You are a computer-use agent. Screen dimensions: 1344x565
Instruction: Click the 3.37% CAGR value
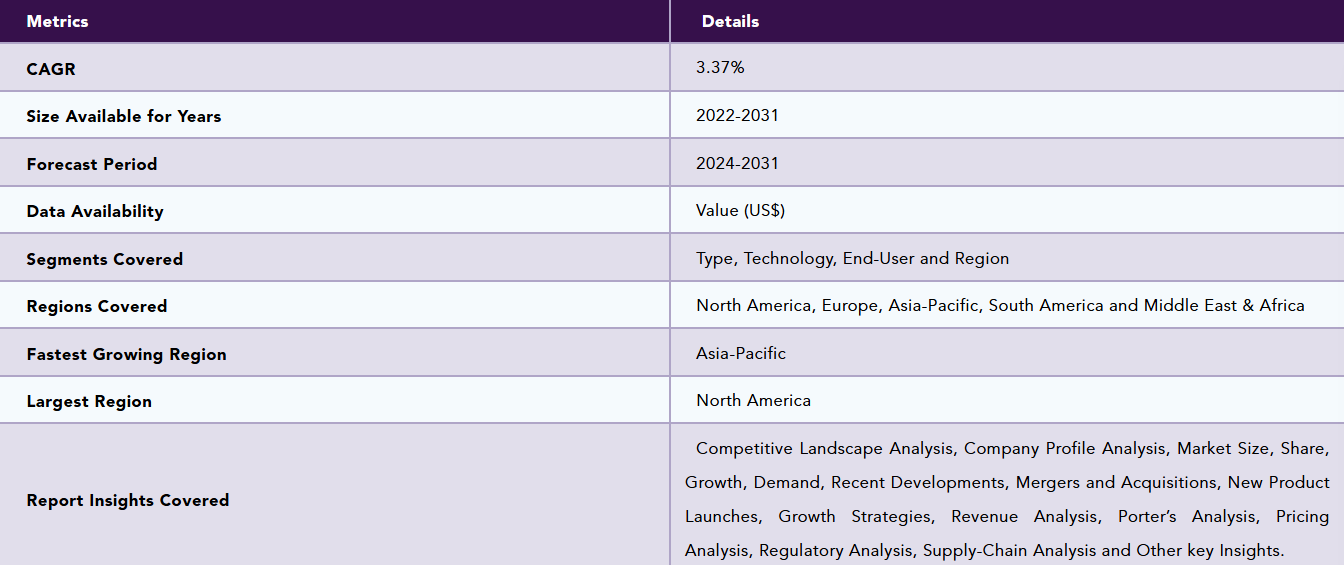[x=720, y=67]
